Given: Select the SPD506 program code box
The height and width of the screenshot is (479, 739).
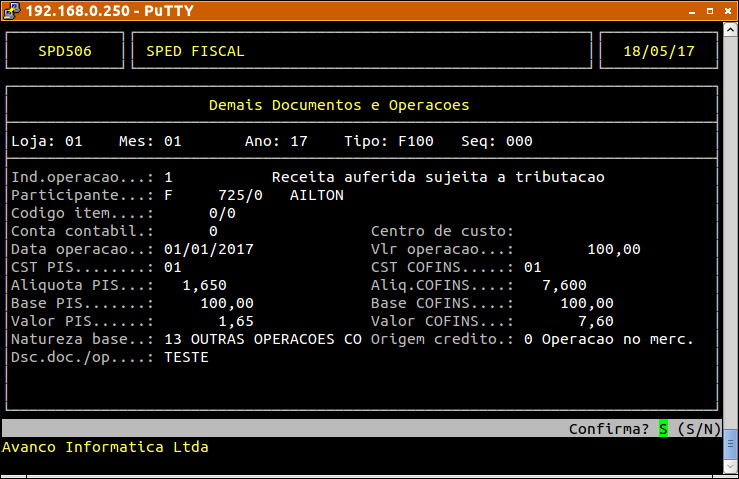Looking at the screenshot, I should [x=65, y=51].
